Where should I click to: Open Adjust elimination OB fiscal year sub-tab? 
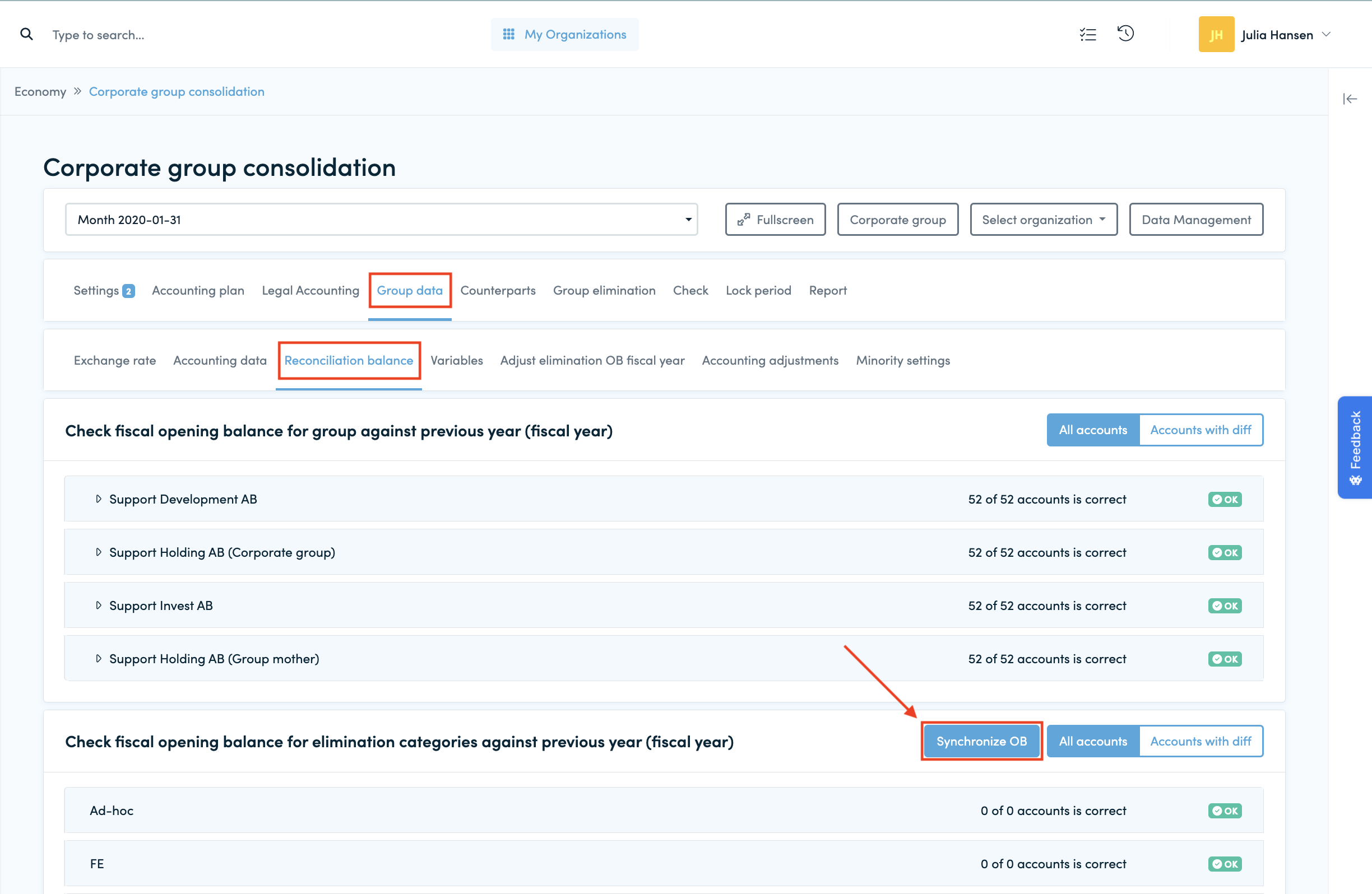[592, 361]
